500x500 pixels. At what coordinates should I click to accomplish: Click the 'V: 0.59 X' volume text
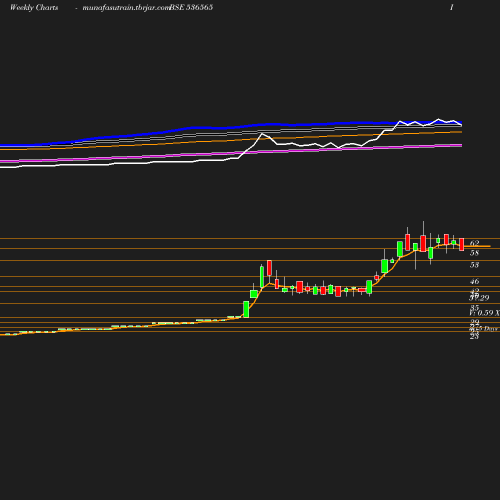pos(484,313)
